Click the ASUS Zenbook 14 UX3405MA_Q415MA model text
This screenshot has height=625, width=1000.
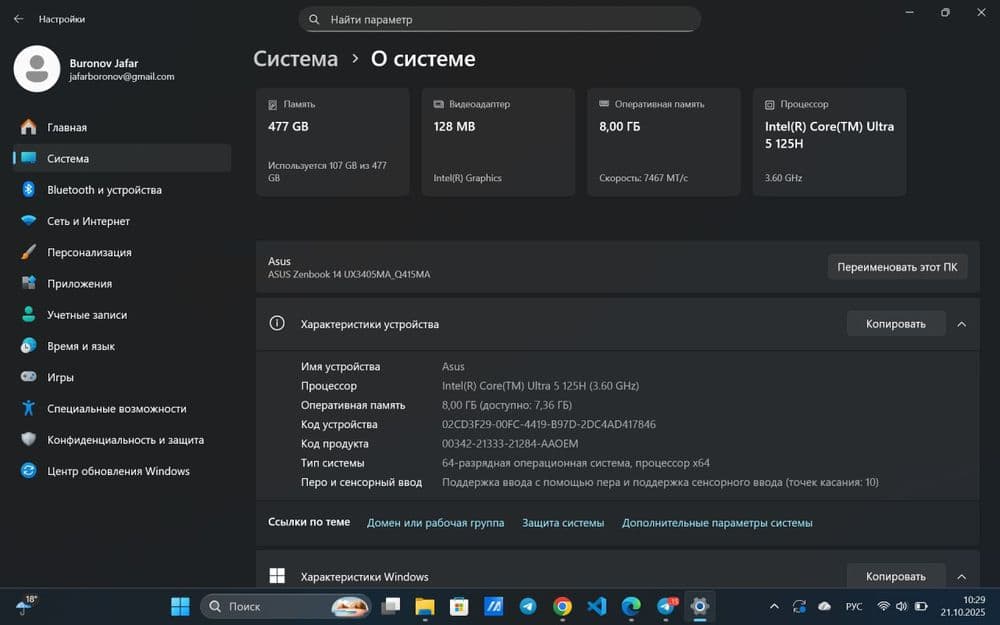point(349,274)
